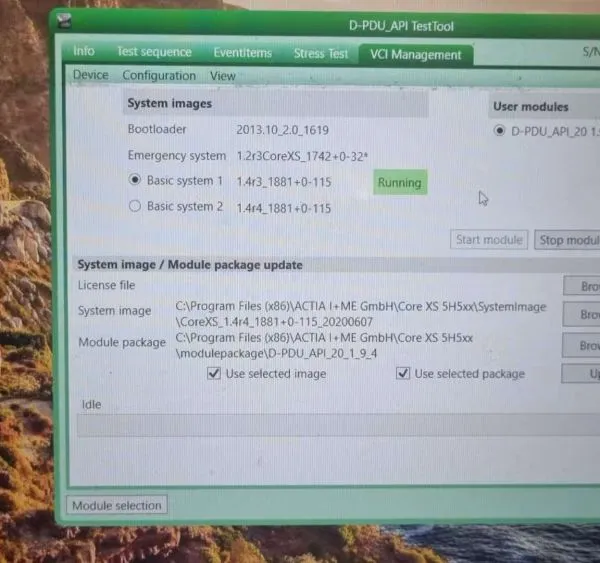Click Browse button for Module package
Image resolution: width=600 pixels, height=563 pixels.
(x=581, y=345)
